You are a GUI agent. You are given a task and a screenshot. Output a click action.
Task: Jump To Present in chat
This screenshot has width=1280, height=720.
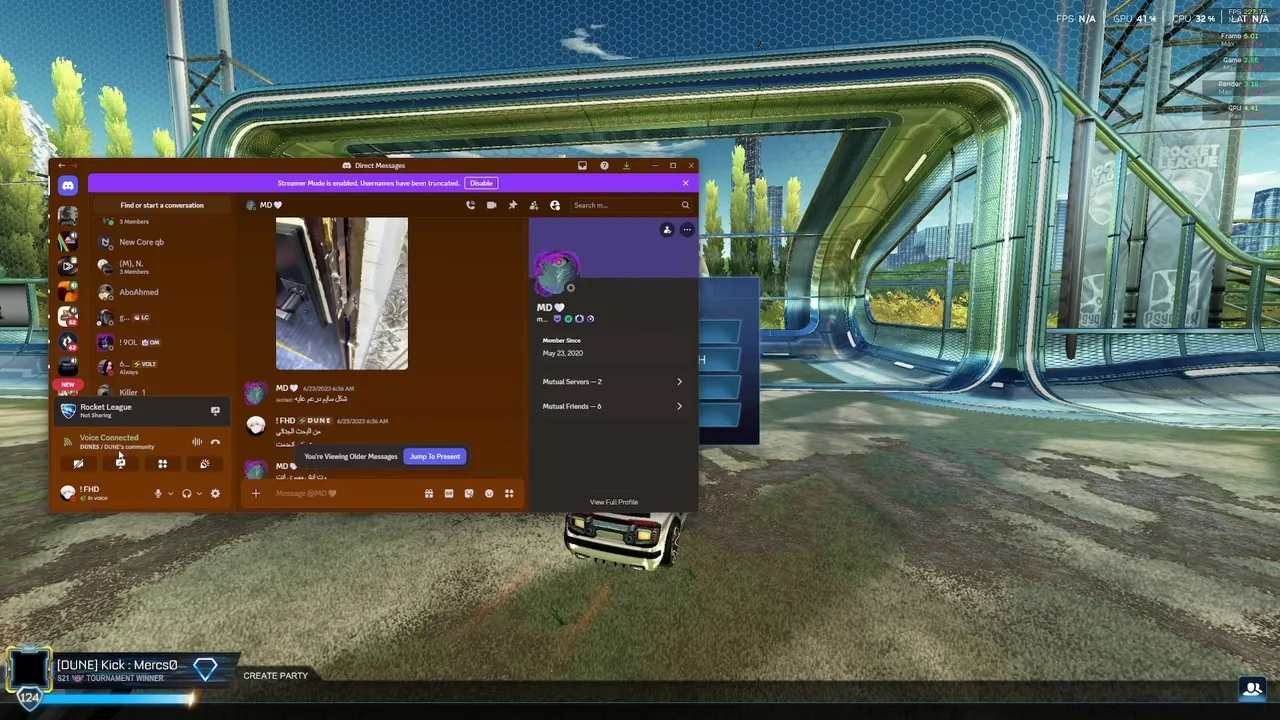(x=434, y=456)
